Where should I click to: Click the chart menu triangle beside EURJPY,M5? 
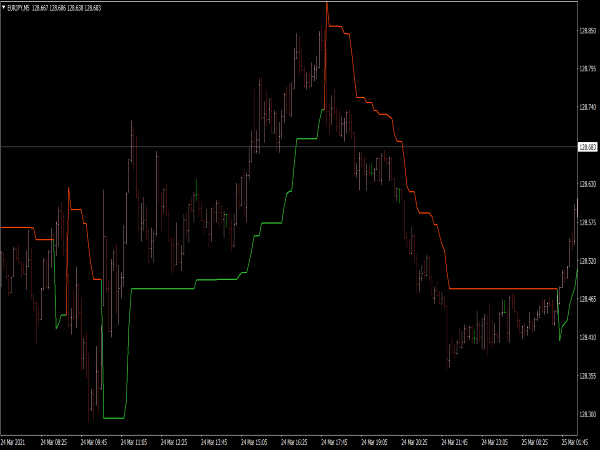(3, 7)
